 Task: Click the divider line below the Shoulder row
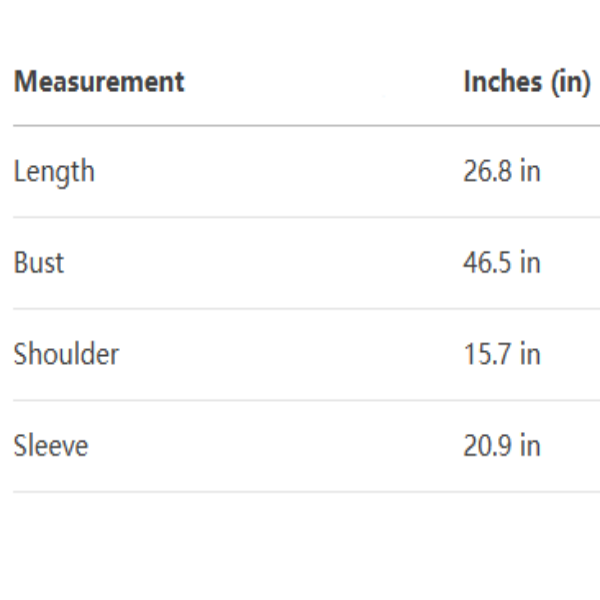[300, 400]
